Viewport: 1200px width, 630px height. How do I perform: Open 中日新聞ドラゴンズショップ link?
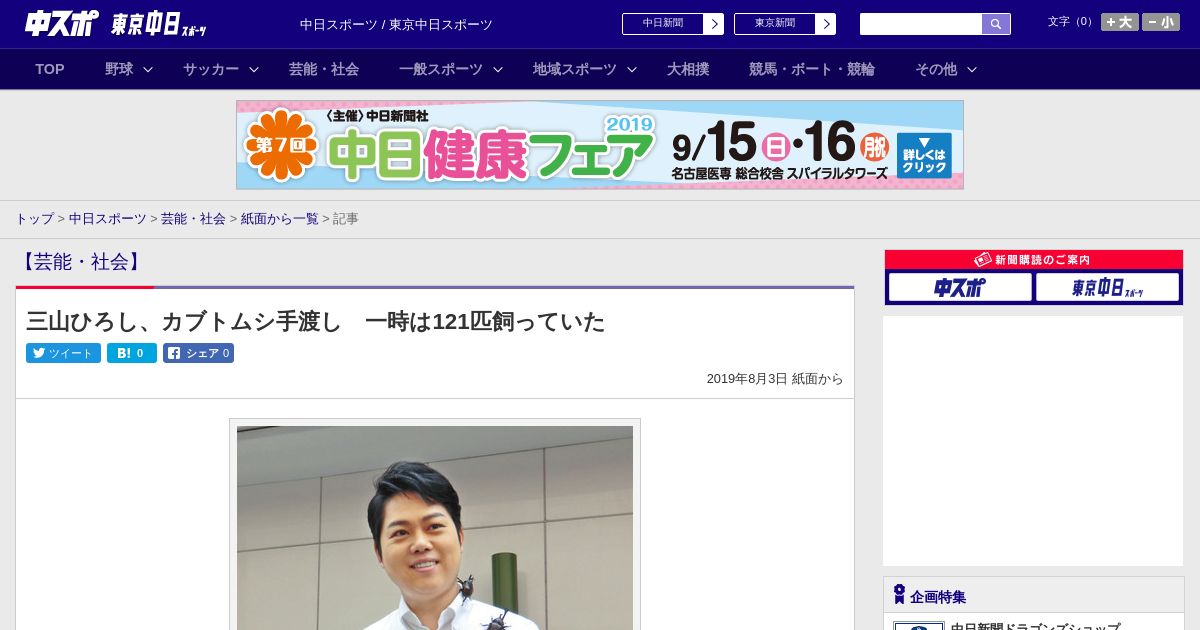tap(1035, 626)
